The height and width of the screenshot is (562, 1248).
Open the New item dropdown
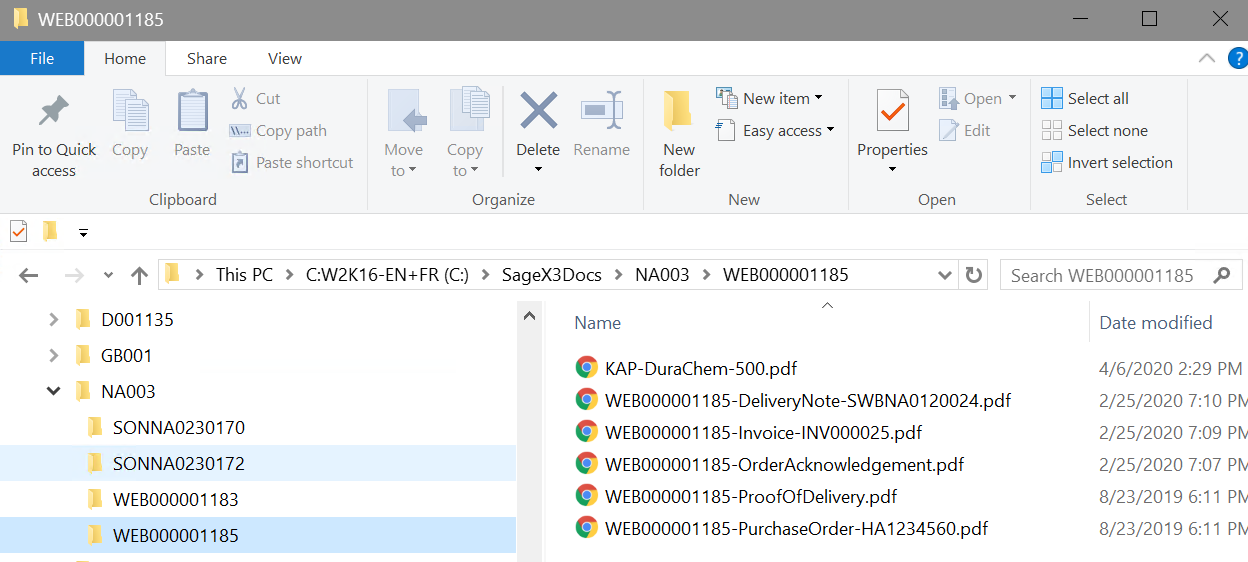pos(770,98)
